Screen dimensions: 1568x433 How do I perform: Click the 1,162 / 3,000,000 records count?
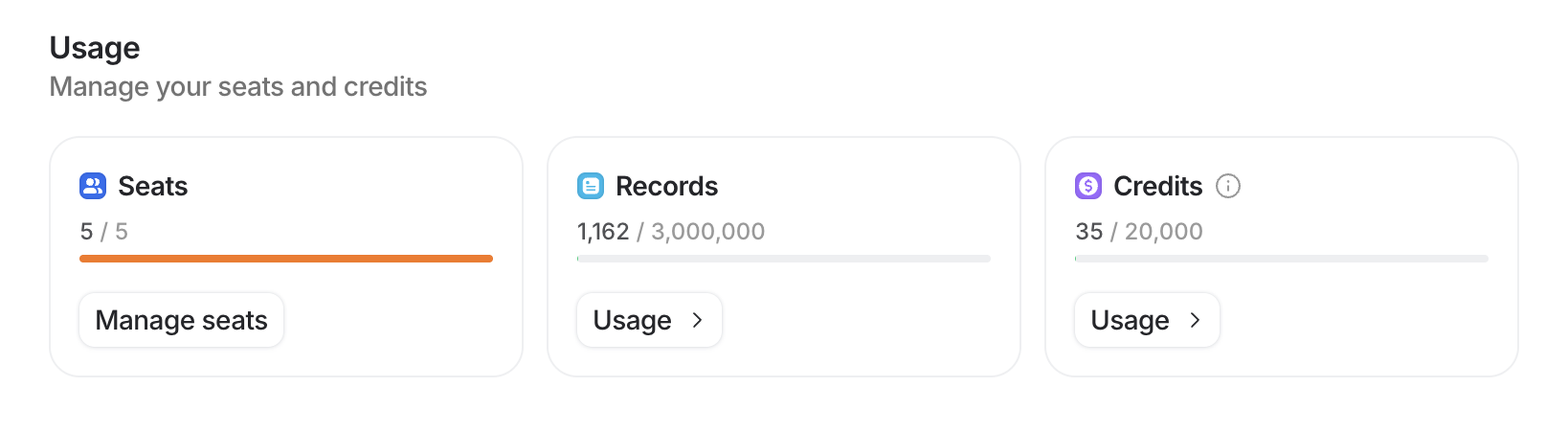[671, 231]
